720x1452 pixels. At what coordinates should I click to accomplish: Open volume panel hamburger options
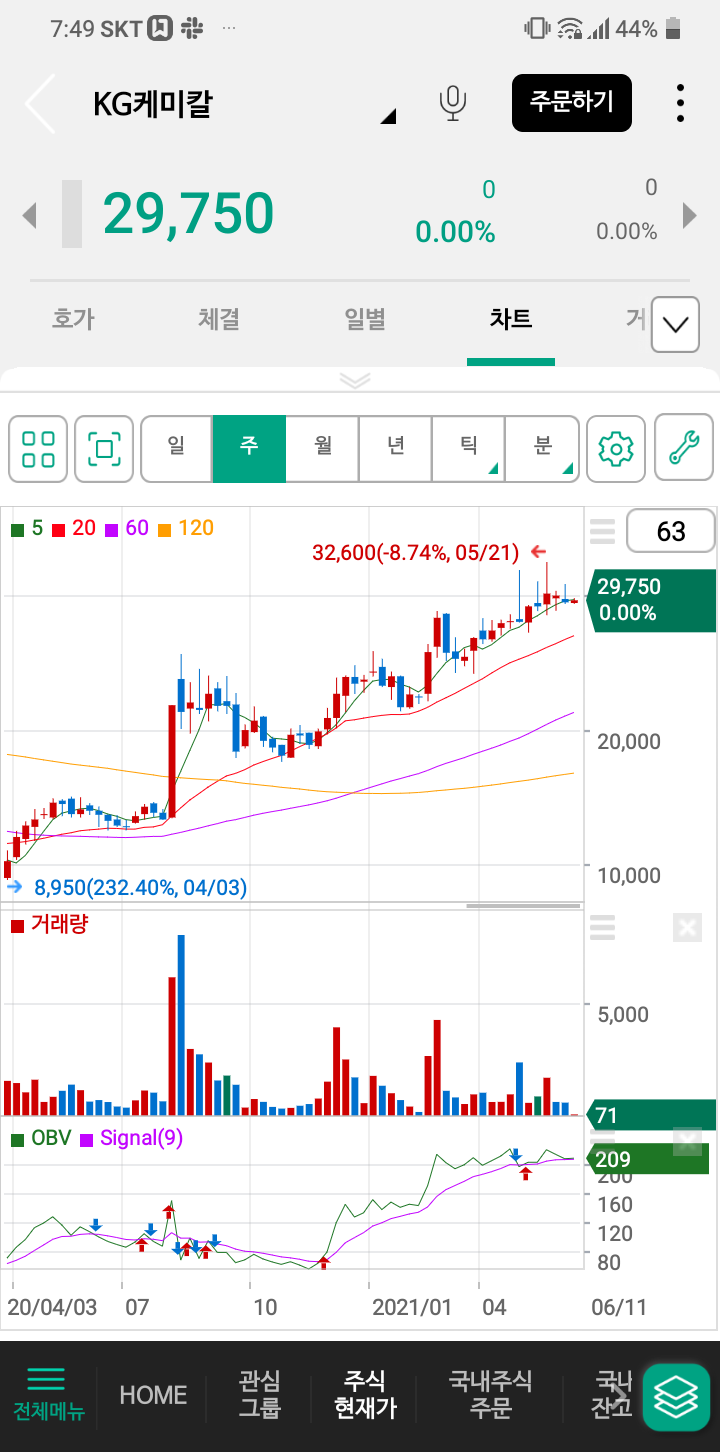coord(602,928)
